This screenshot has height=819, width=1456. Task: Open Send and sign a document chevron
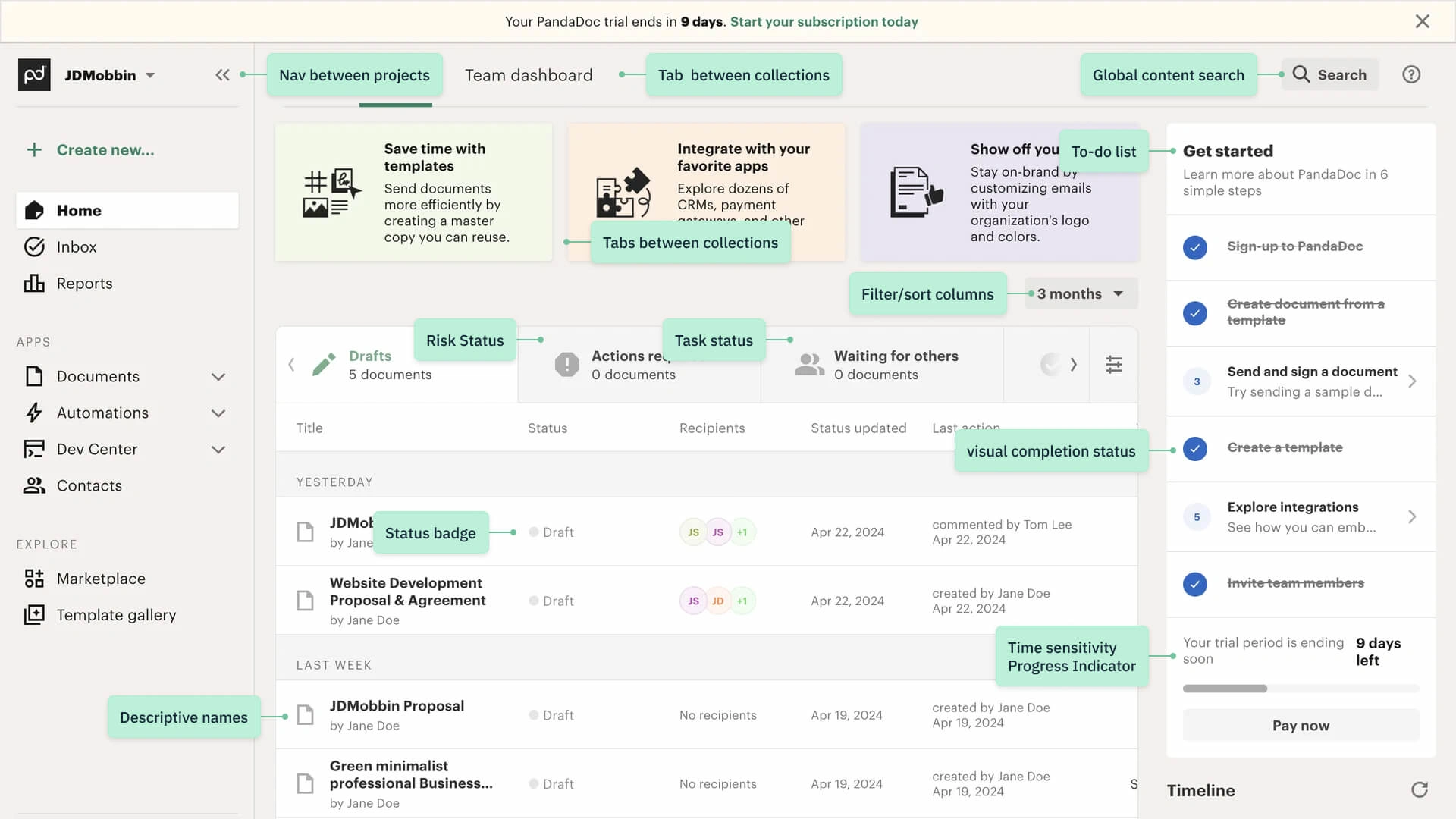(x=1412, y=381)
